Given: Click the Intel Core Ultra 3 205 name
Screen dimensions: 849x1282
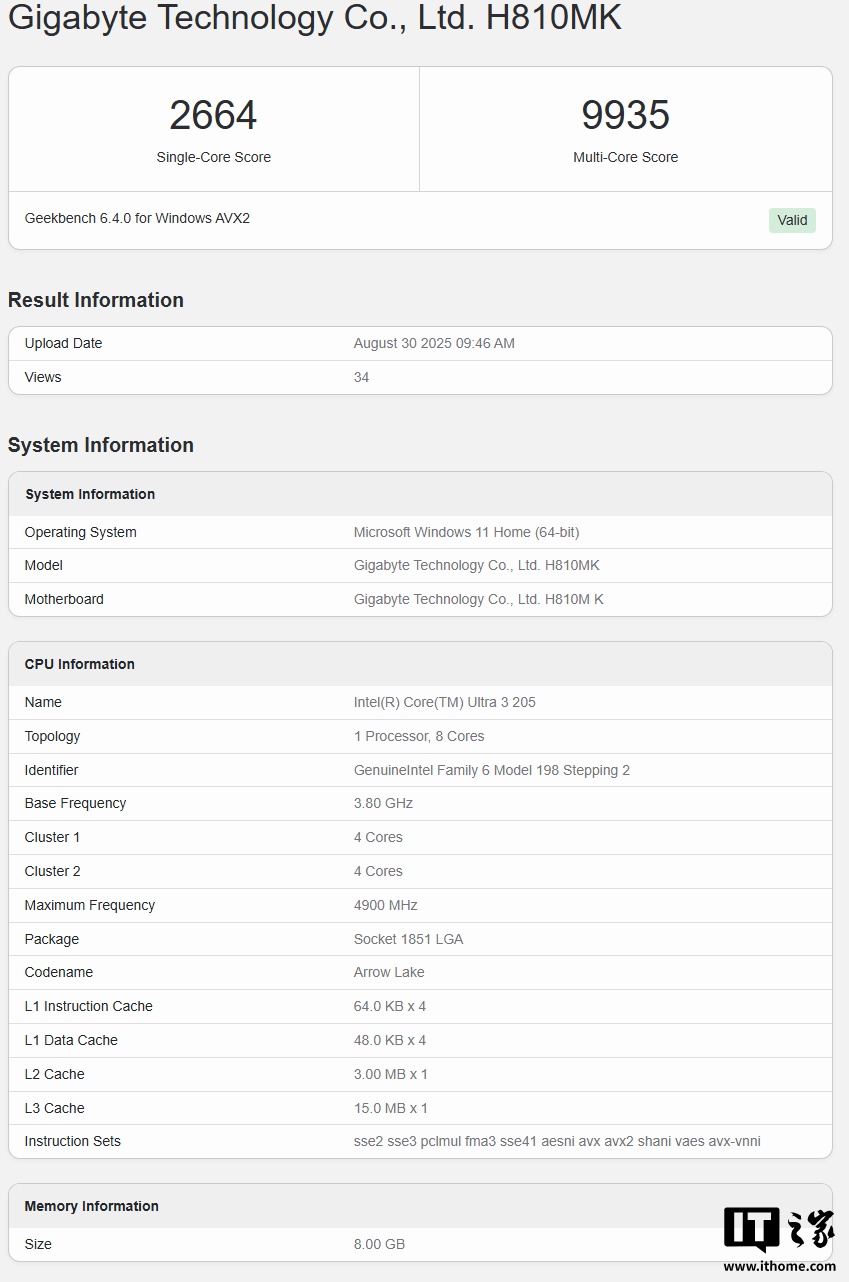Looking at the screenshot, I should pyautogui.click(x=444, y=702).
